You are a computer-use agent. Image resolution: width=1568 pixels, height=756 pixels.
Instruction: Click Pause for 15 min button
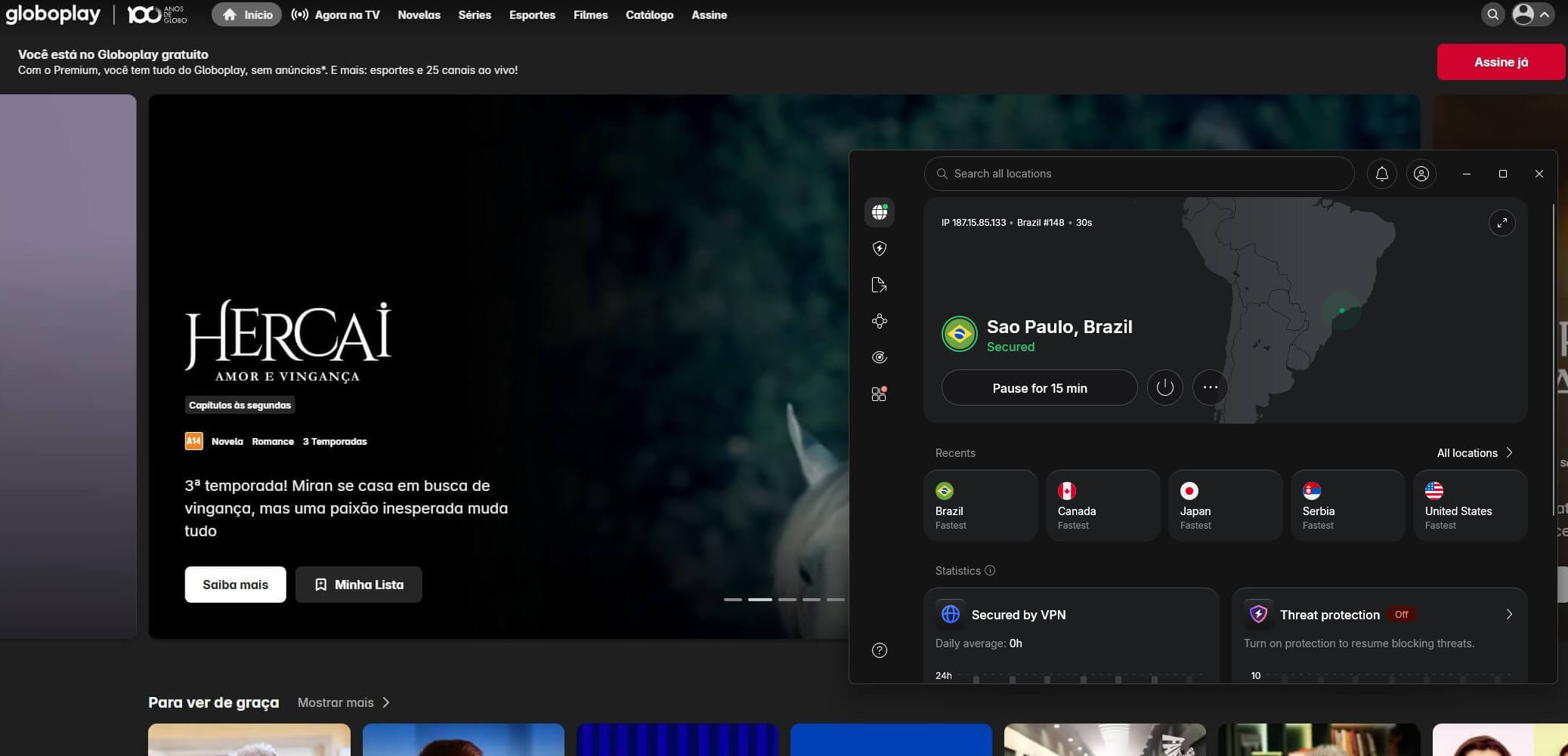coord(1039,387)
